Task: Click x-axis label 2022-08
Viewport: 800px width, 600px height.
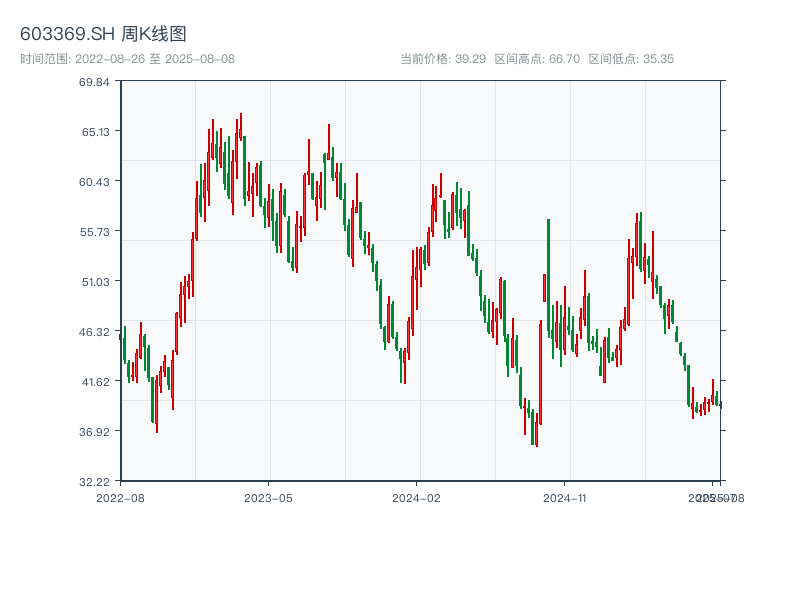Action: [x=120, y=498]
